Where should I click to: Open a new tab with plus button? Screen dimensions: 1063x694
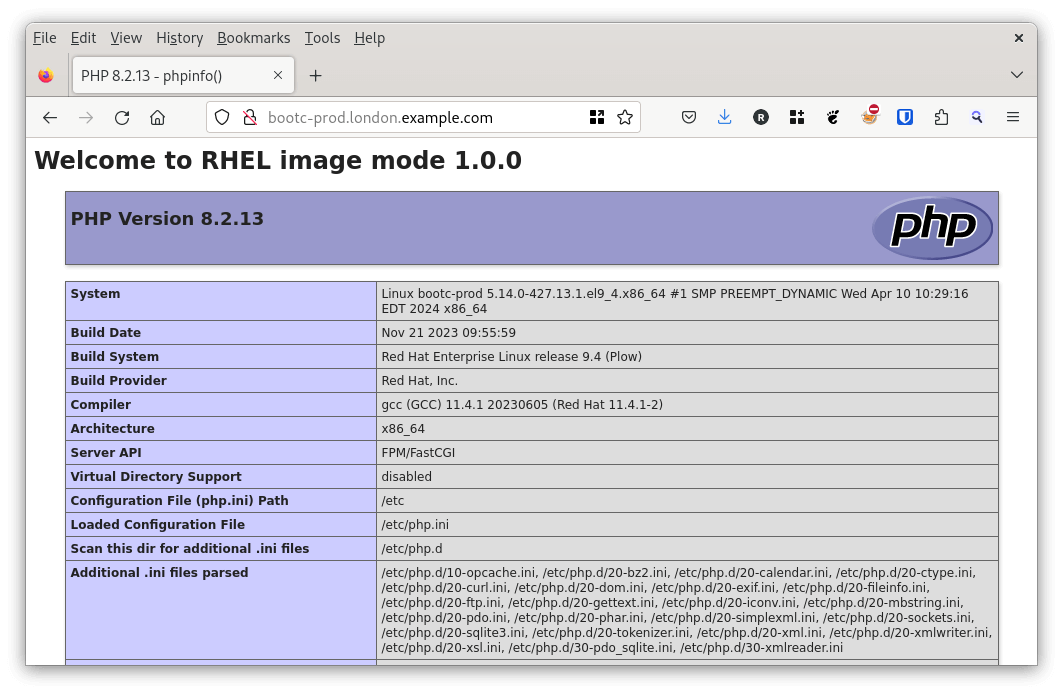click(315, 76)
